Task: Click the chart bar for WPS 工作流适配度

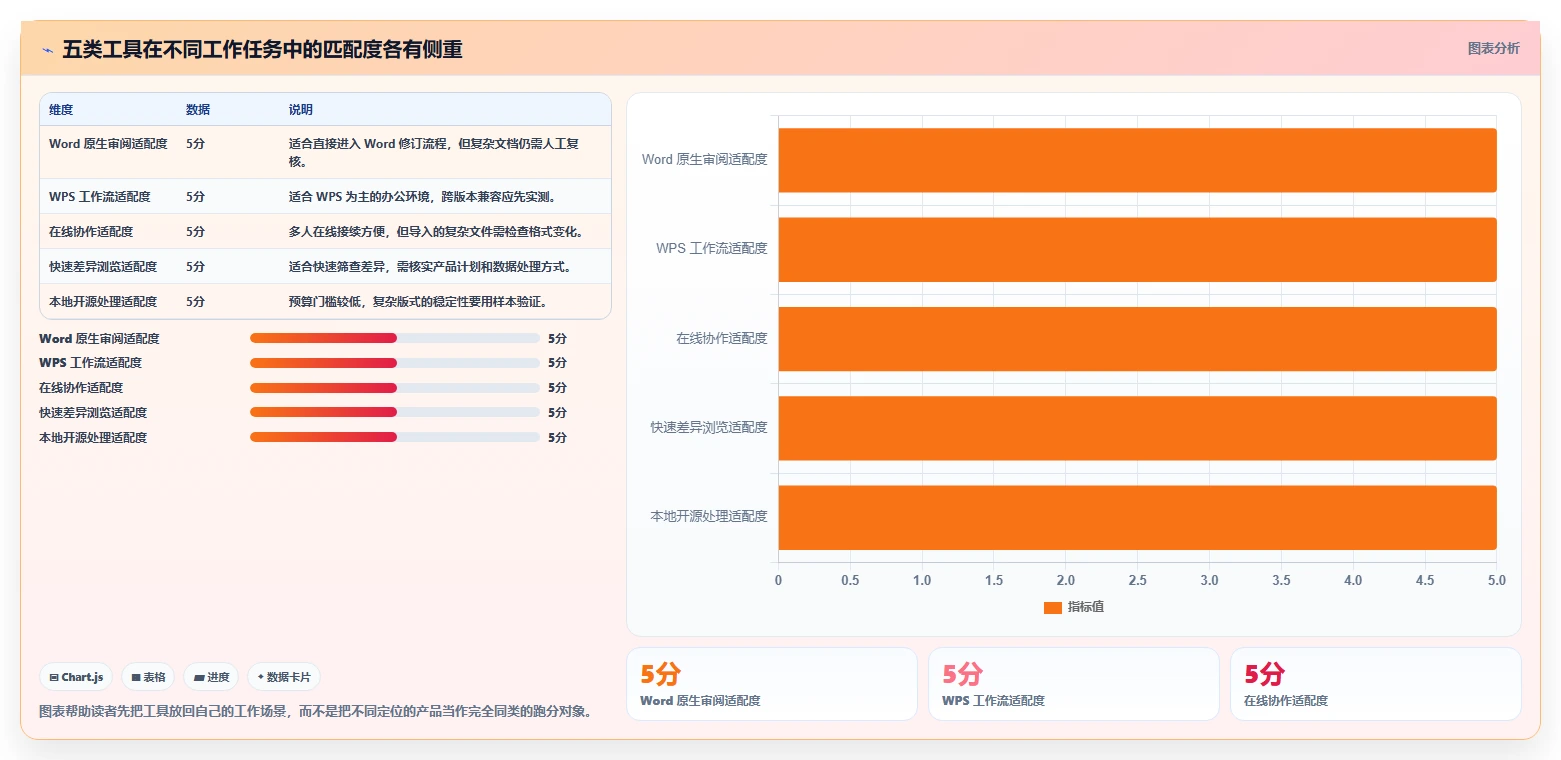Action: [1137, 249]
